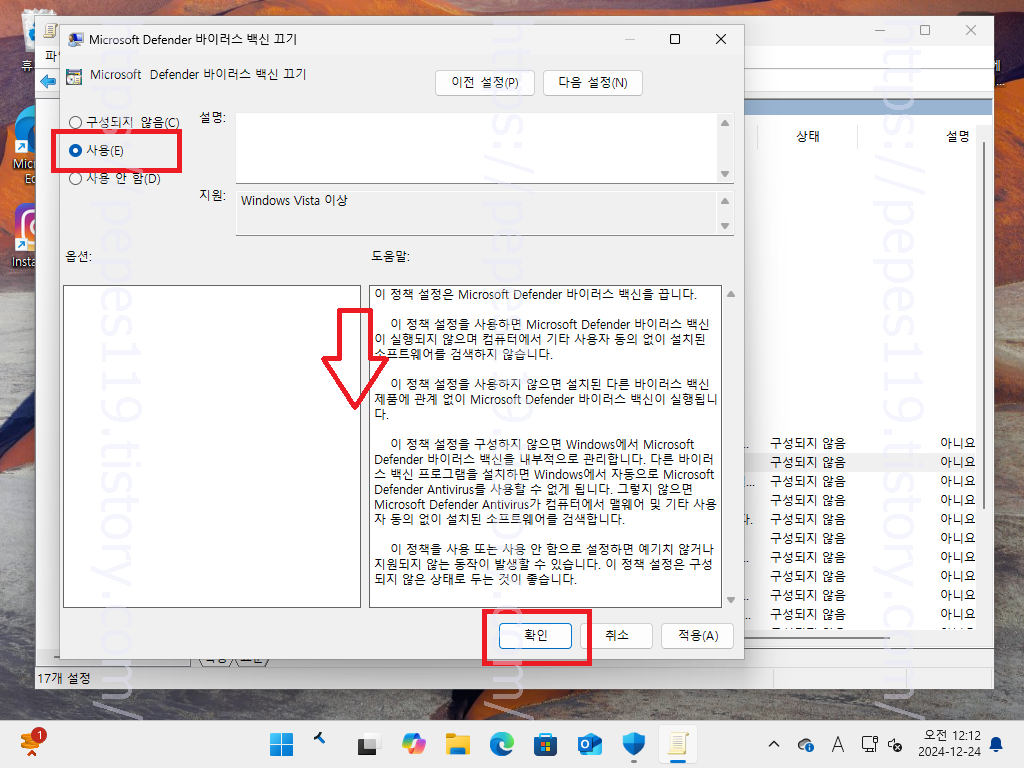Viewport: 1024px width, 768px height.
Task: Click Windows Vista 이상 supported text
Action: (x=294, y=200)
